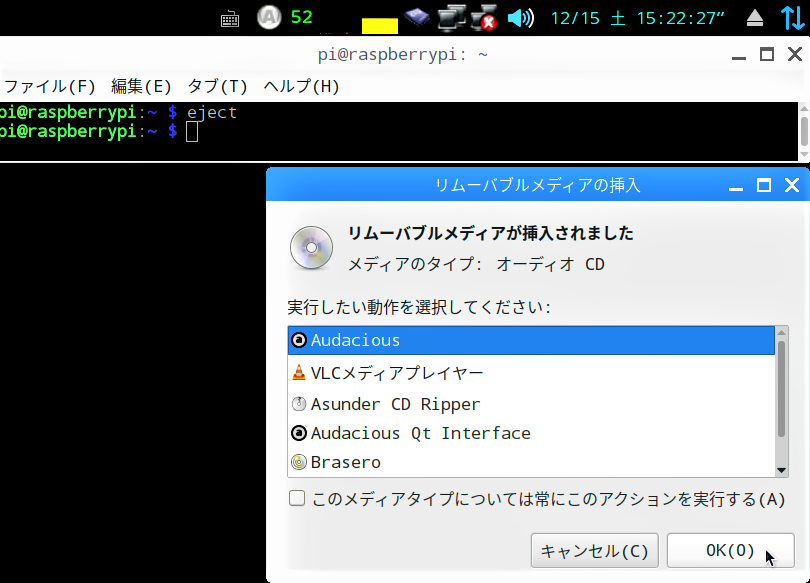Screen dimensions: 810x583
Task: Open the タブ(T) menu in the terminal
Action: pyautogui.click(x=217, y=86)
